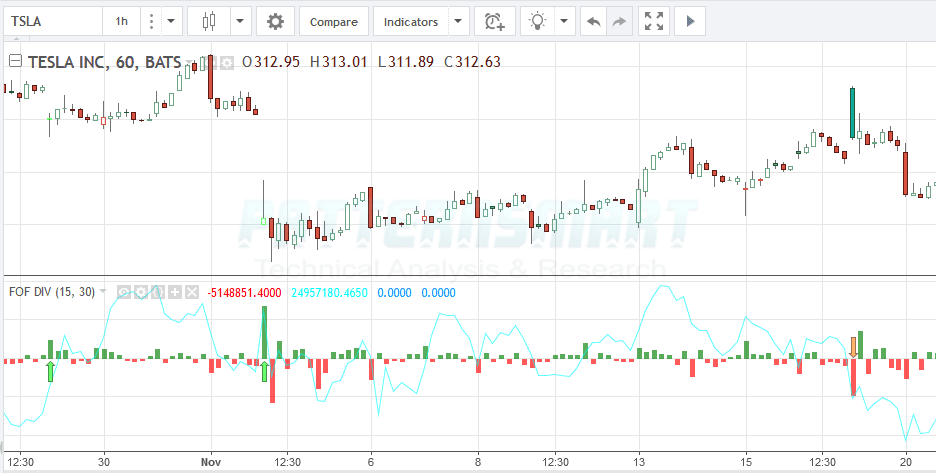This screenshot has width=936, height=473.
Task: Click the tall teal candlestick in the price chart
Action: (852, 113)
